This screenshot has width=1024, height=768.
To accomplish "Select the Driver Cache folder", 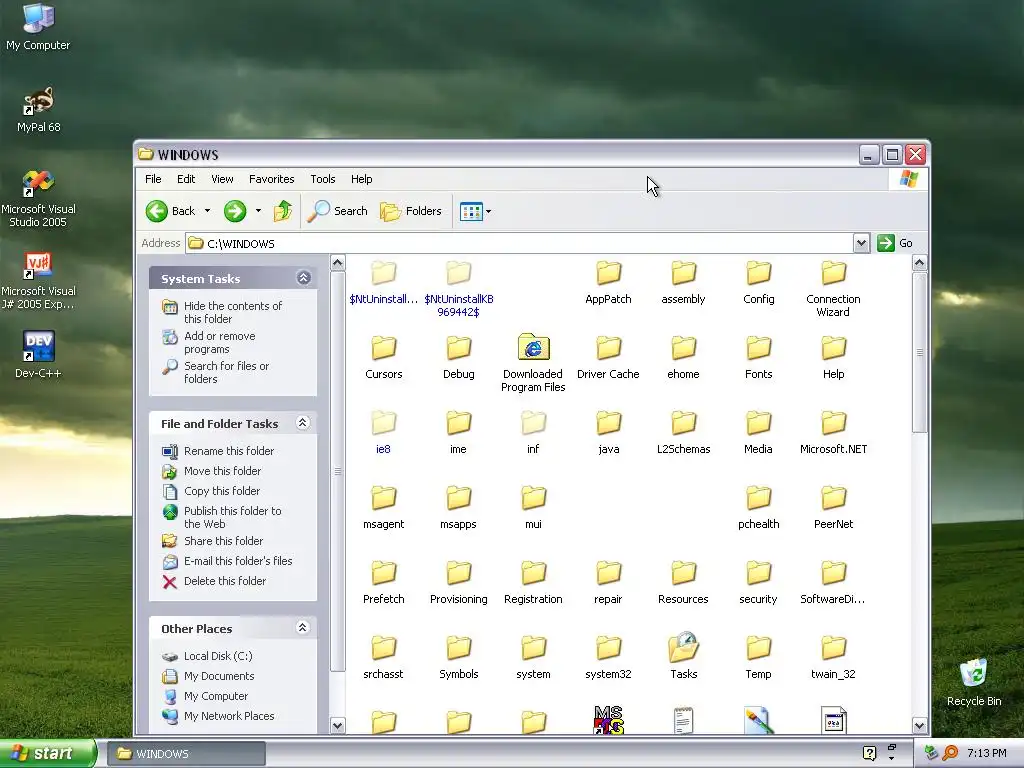I will click(x=608, y=357).
